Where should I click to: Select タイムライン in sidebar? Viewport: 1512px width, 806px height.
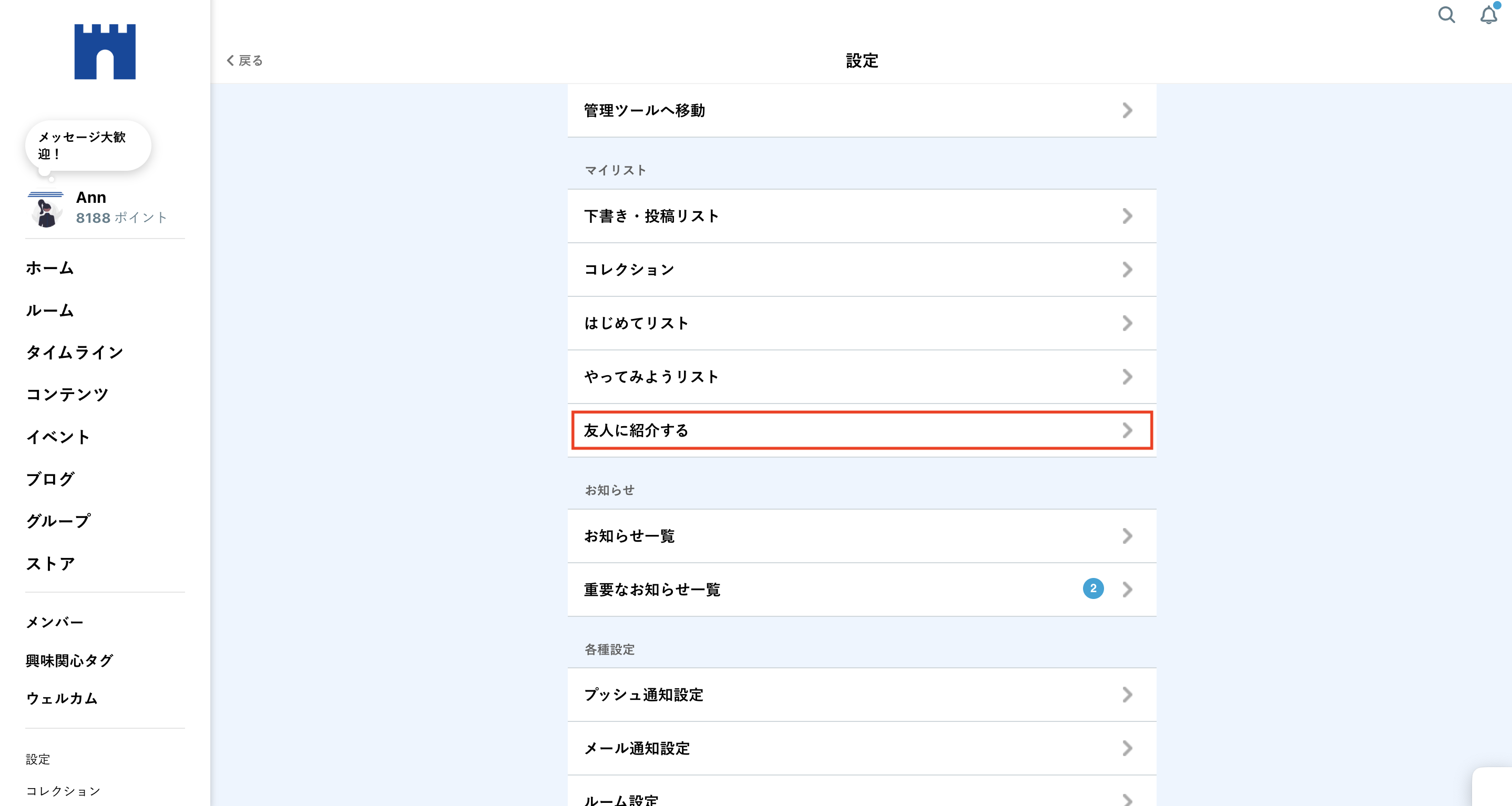point(75,352)
